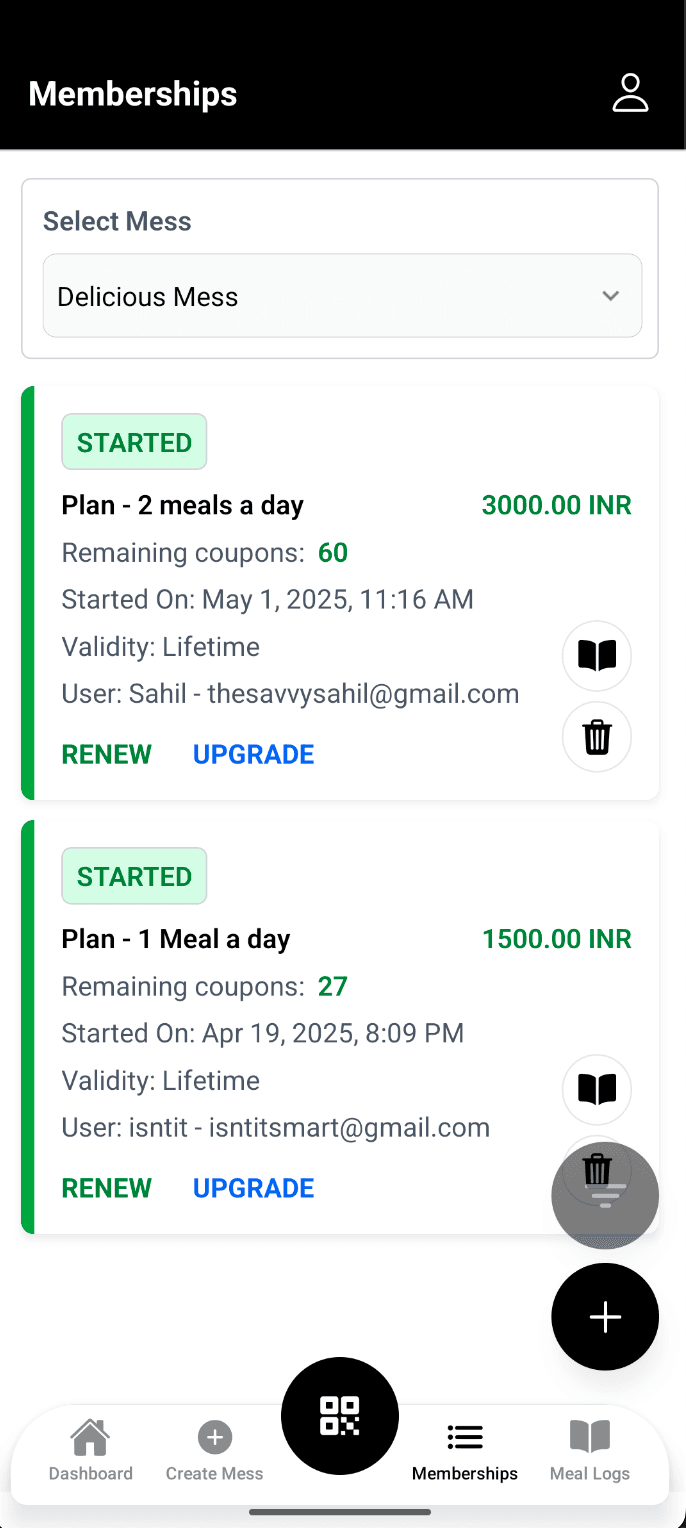The height and width of the screenshot is (1528, 686).
Task: Open meal log book for Sahil's membership
Action: [597, 656]
